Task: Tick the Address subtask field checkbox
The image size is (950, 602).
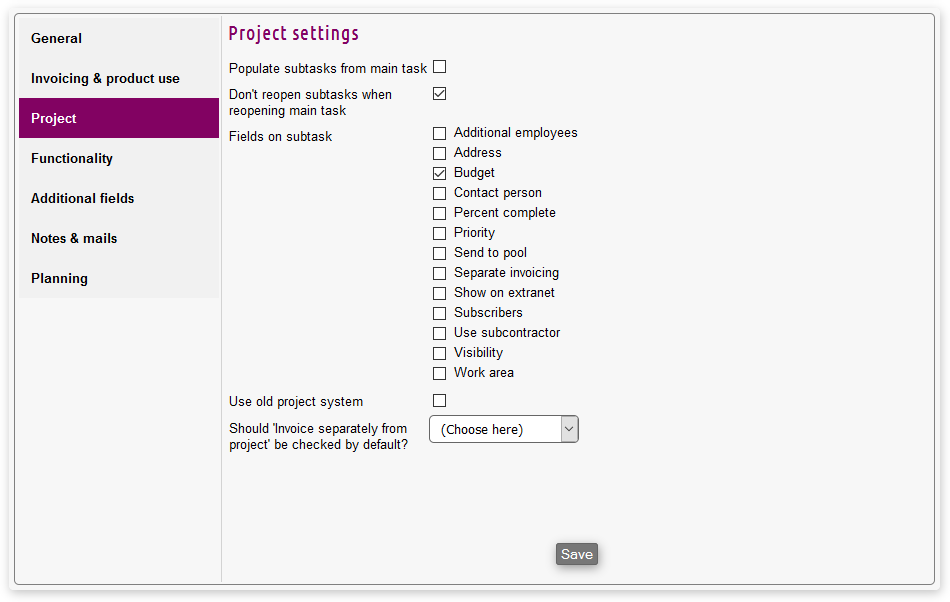Action: tap(439, 153)
